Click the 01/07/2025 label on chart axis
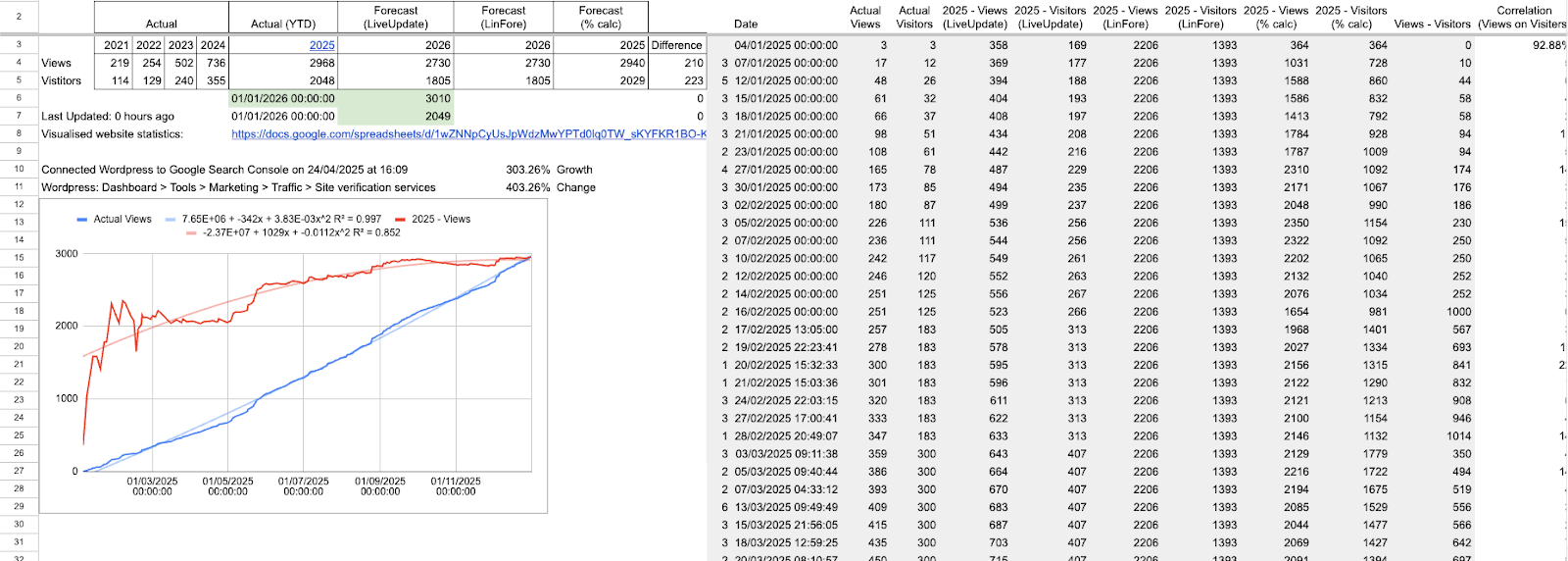 point(303,485)
